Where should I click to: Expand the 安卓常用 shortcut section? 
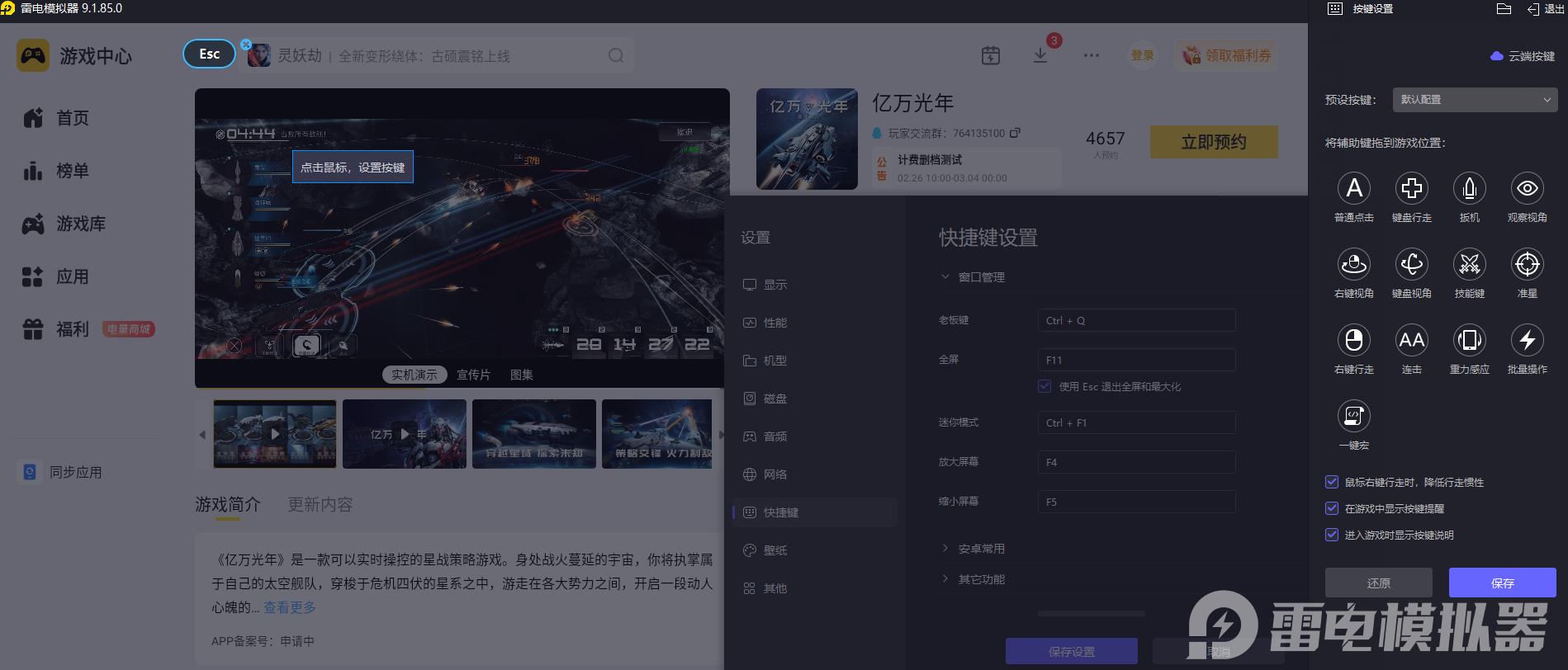[981, 549]
